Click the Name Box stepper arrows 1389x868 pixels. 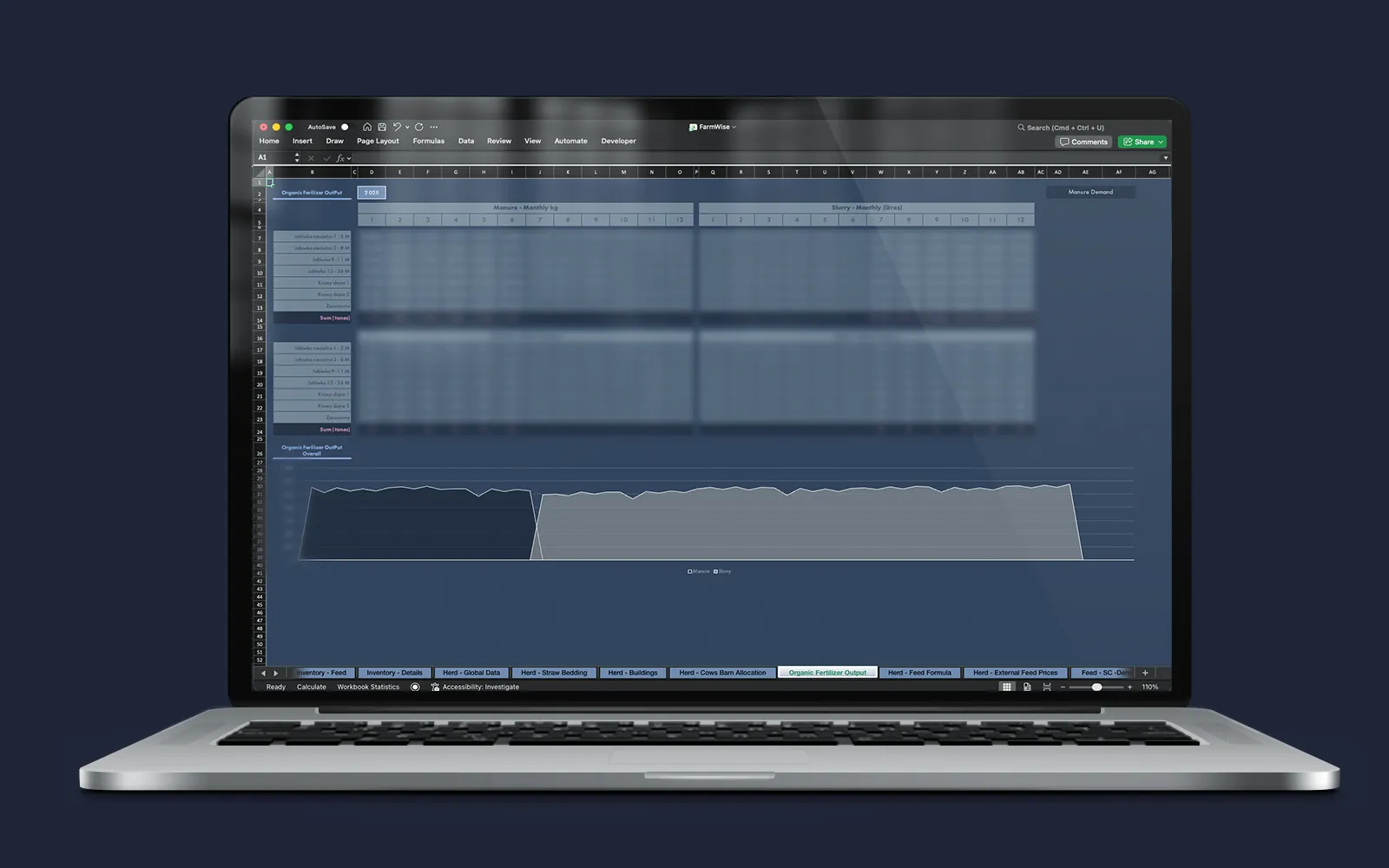tap(297, 158)
